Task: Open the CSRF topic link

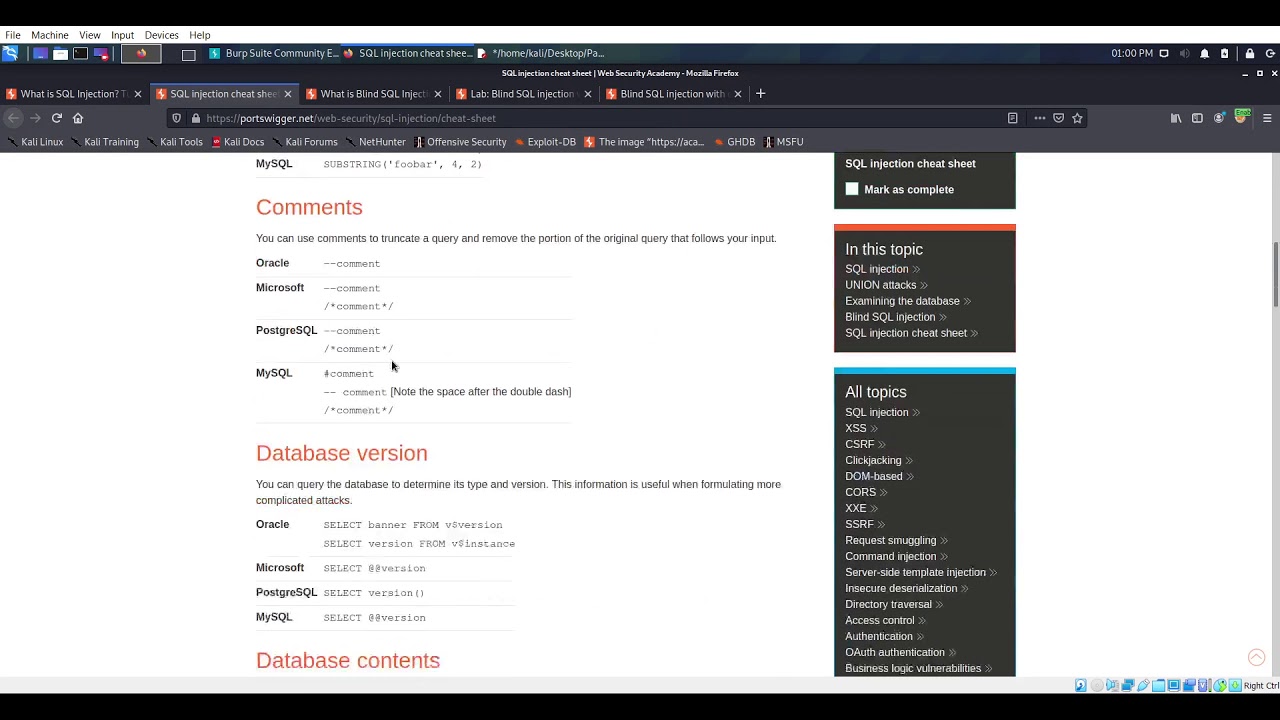Action: 860,444
